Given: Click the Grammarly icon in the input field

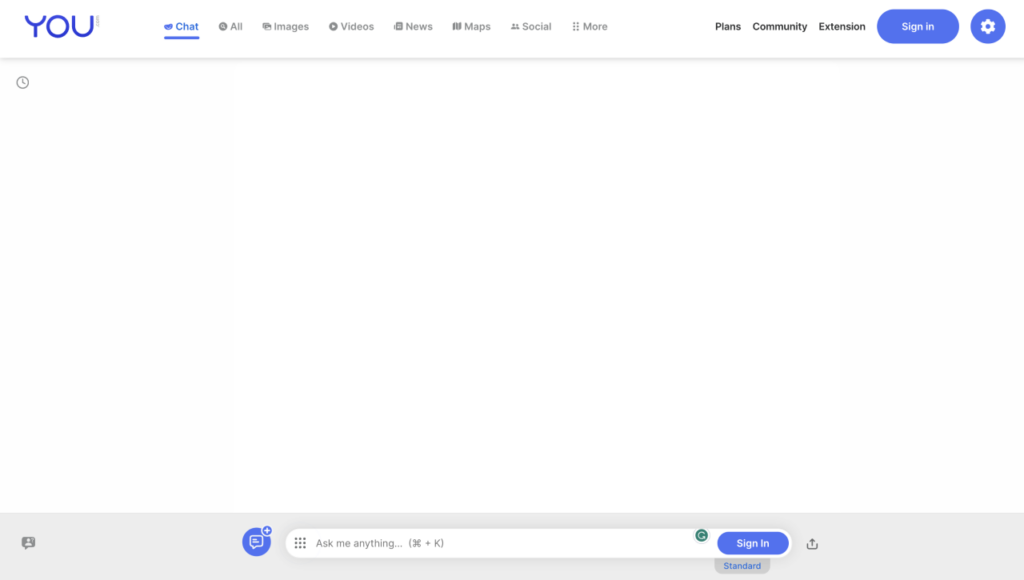Looking at the screenshot, I should point(702,536).
